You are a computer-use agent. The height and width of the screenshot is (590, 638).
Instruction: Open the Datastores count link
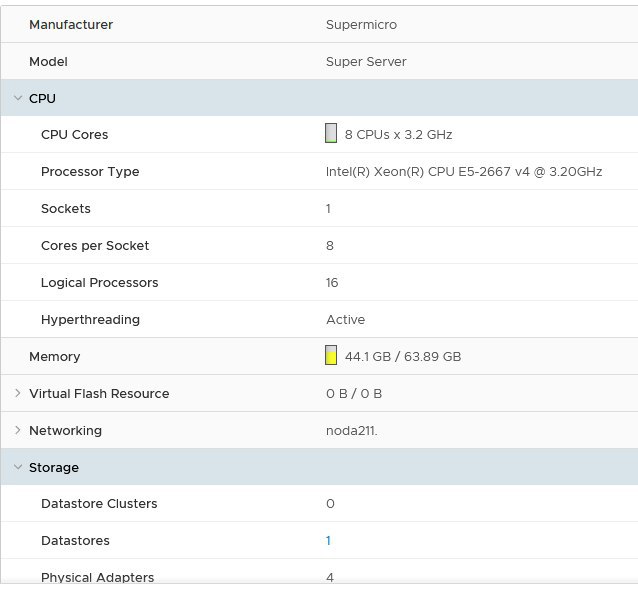tap(328, 541)
